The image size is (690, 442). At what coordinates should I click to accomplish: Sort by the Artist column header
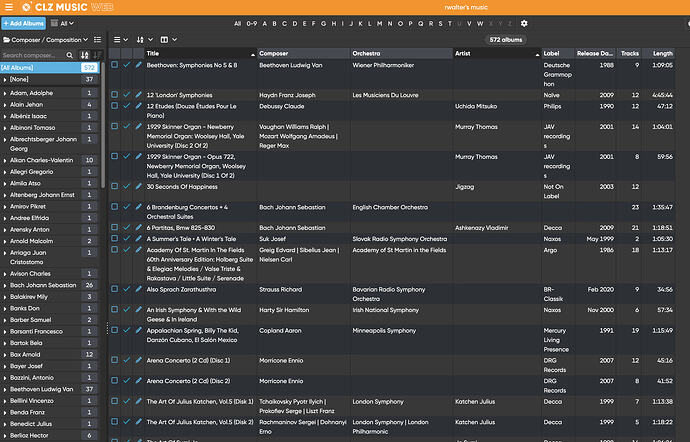pos(497,53)
